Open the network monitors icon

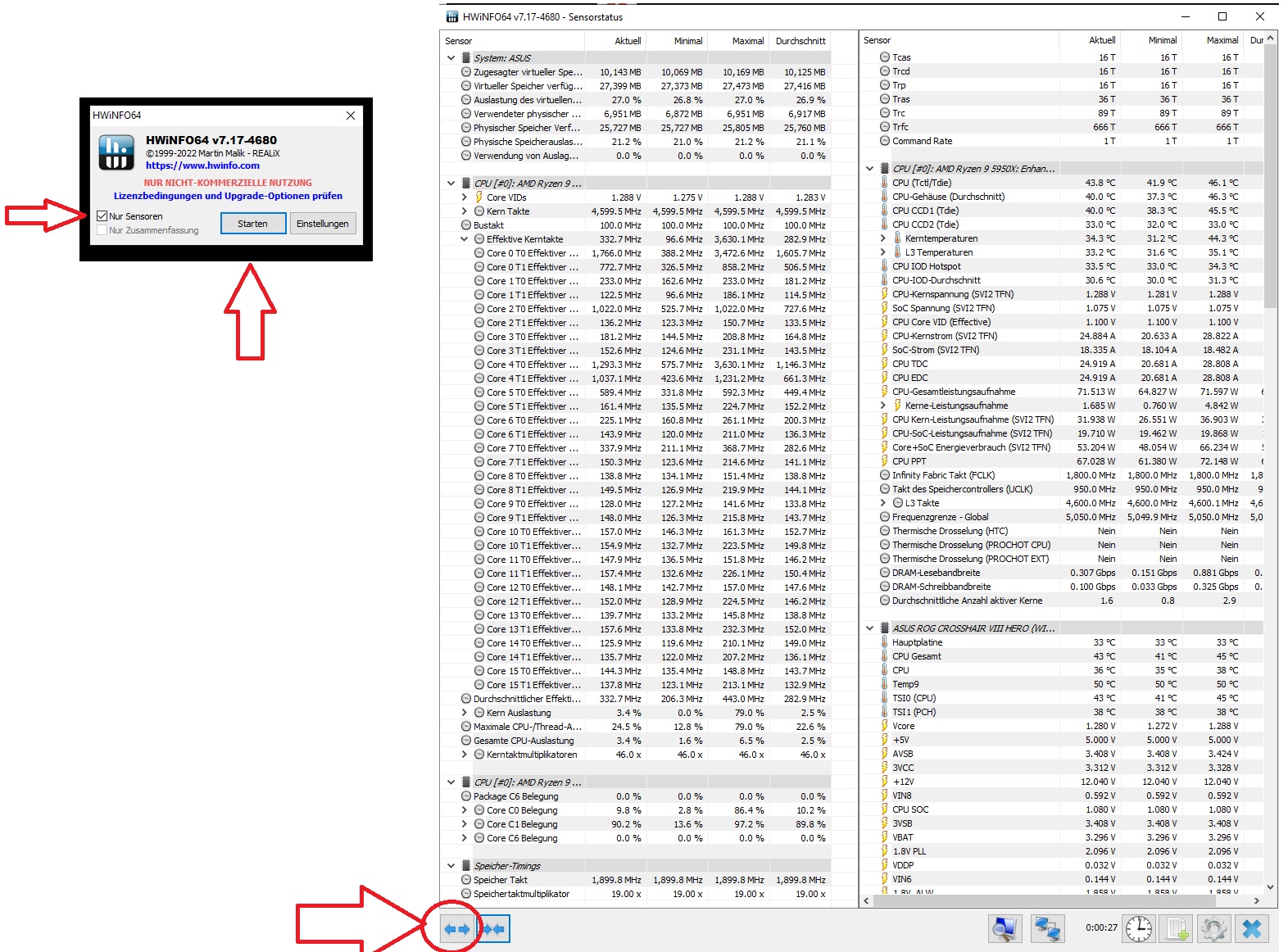click(1047, 929)
